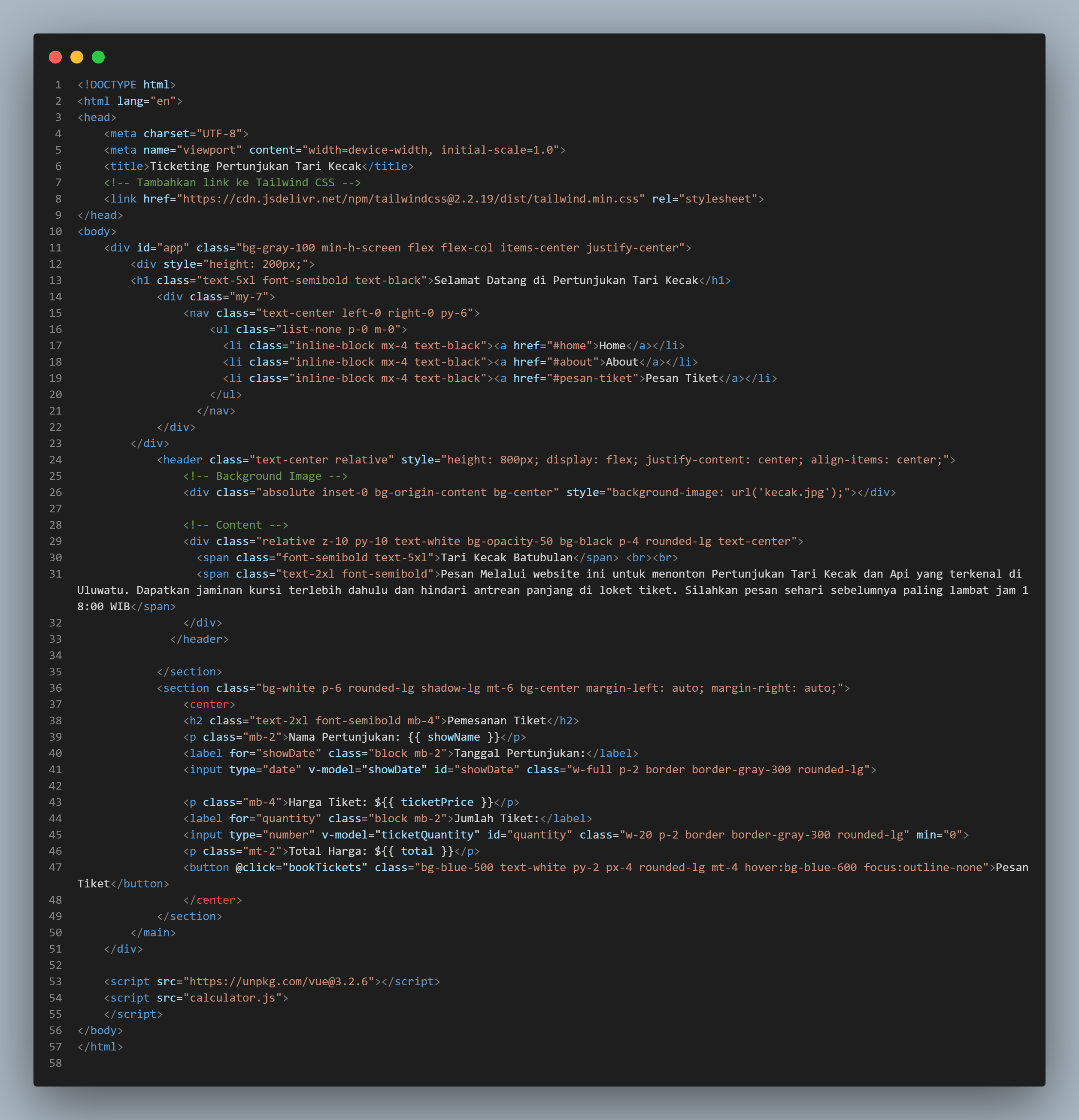The height and width of the screenshot is (1120, 1079).
Task: Click the title text Ticketing Pertunjukan Tari Kecak
Action: 255,166
